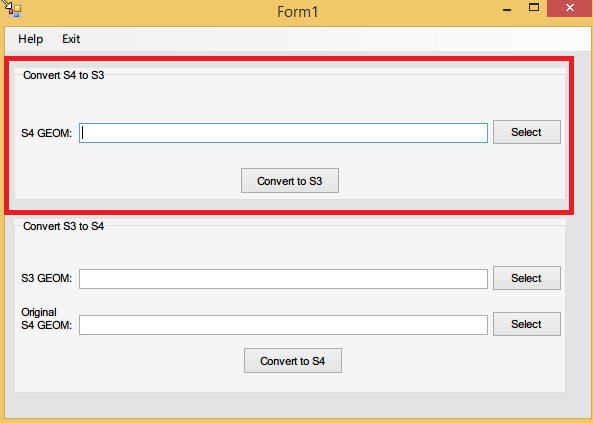Maximize the Form1 window

(534, 8)
